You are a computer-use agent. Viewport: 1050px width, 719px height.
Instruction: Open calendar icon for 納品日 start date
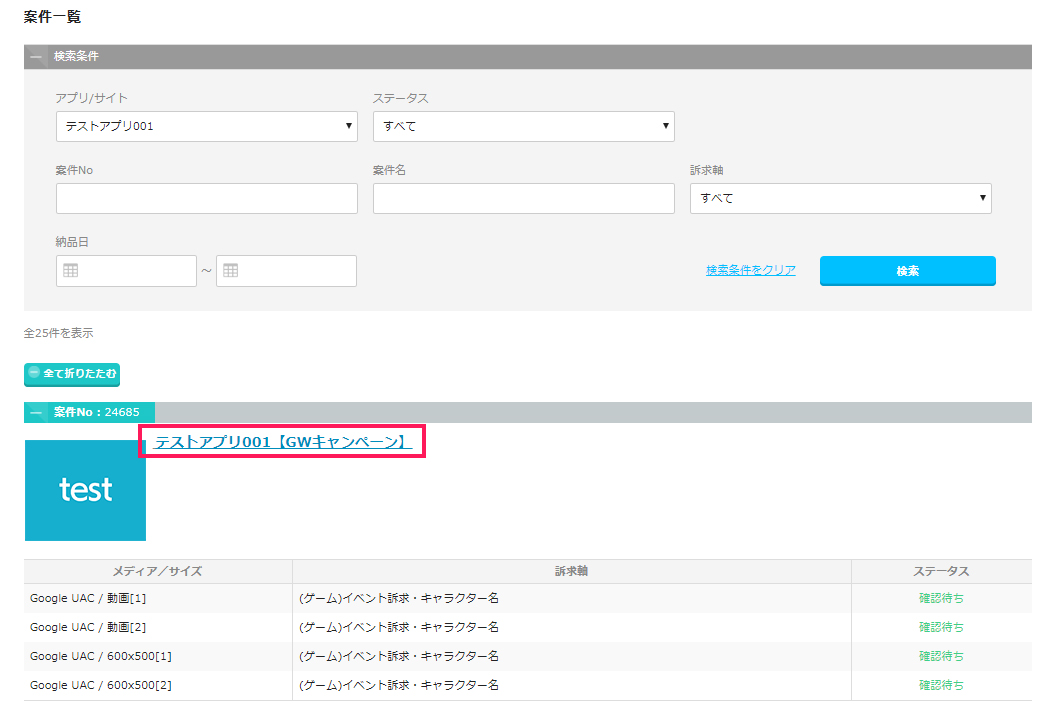pyautogui.click(x=71, y=271)
